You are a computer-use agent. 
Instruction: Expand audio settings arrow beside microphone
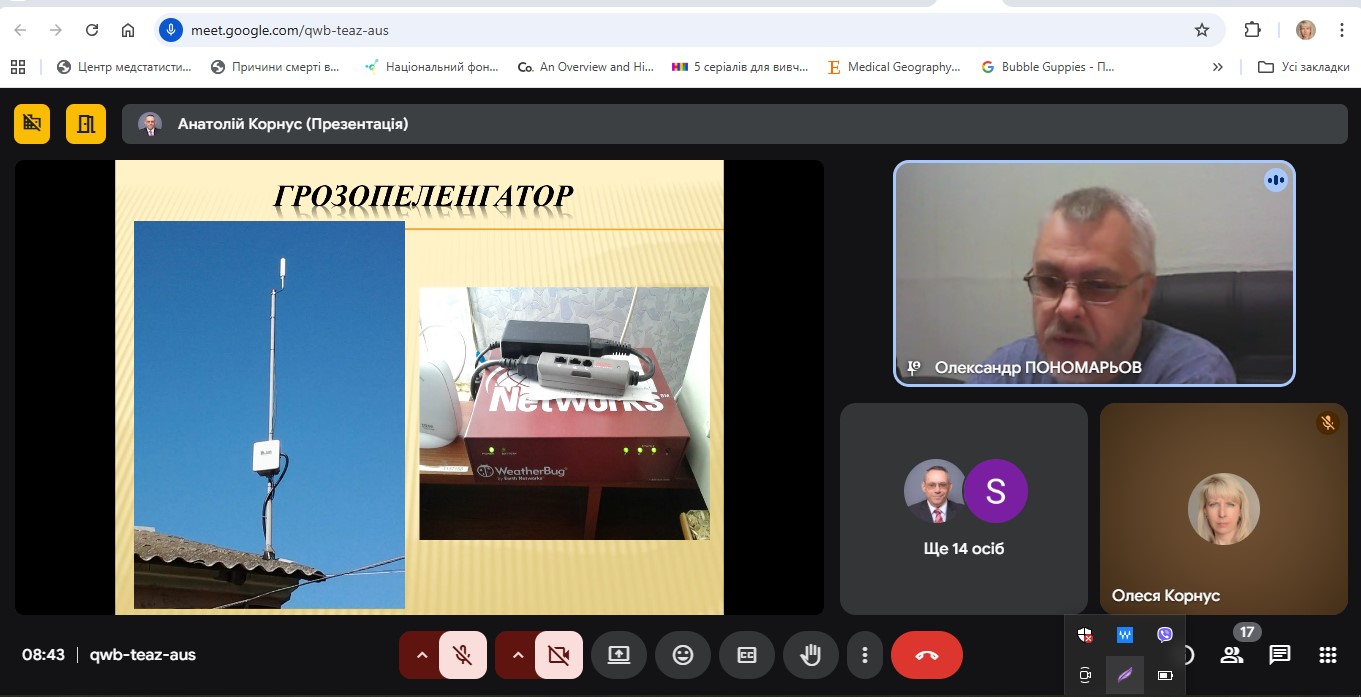(422, 655)
